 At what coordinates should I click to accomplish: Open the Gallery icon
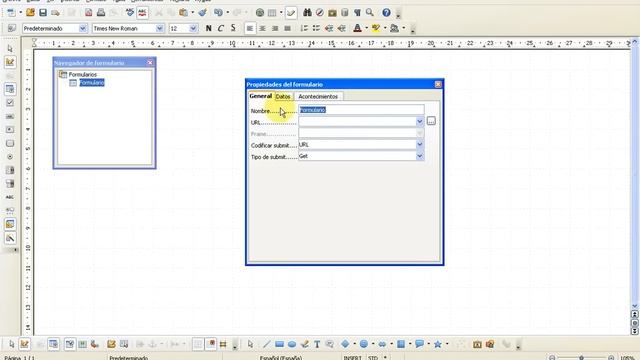(x=332, y=13)
